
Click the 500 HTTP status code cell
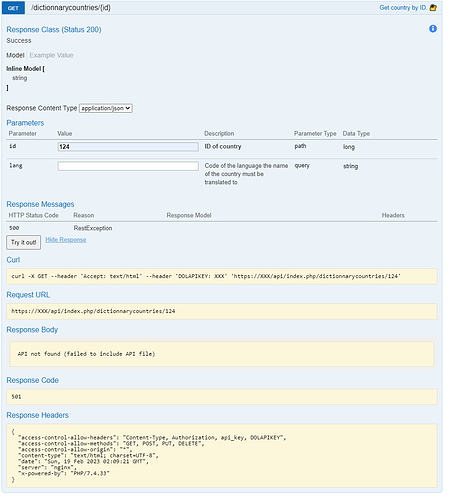tap(14, 228)
